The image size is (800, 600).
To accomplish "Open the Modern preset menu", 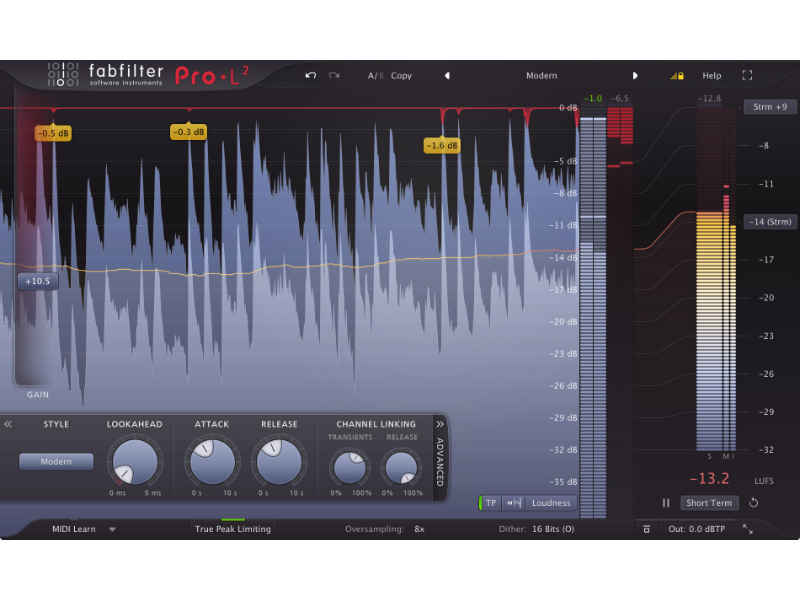I will pyautogui.click(x=541, y=76).
